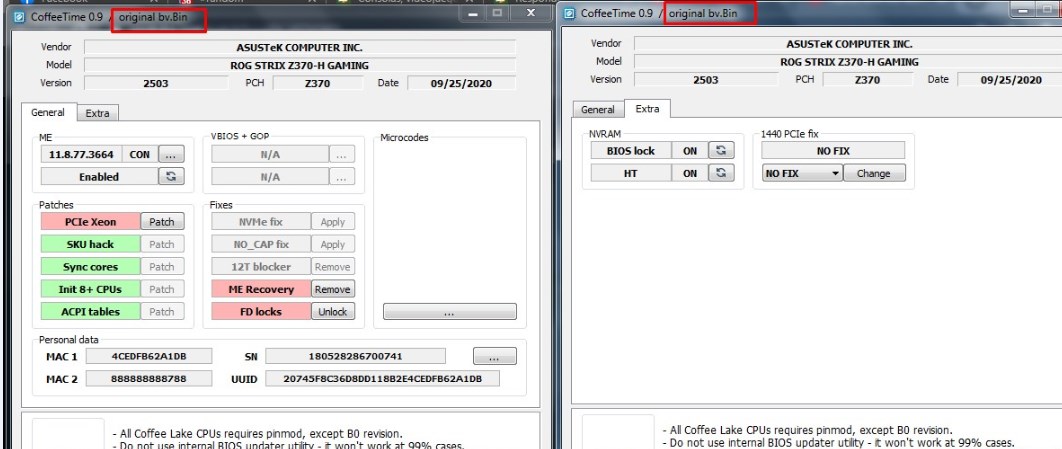The height and width of the screenshot is (449, 1062).
Task: Click NO FIX status field above dropdown
Action: pyautogui.click(x=833, y=150)
